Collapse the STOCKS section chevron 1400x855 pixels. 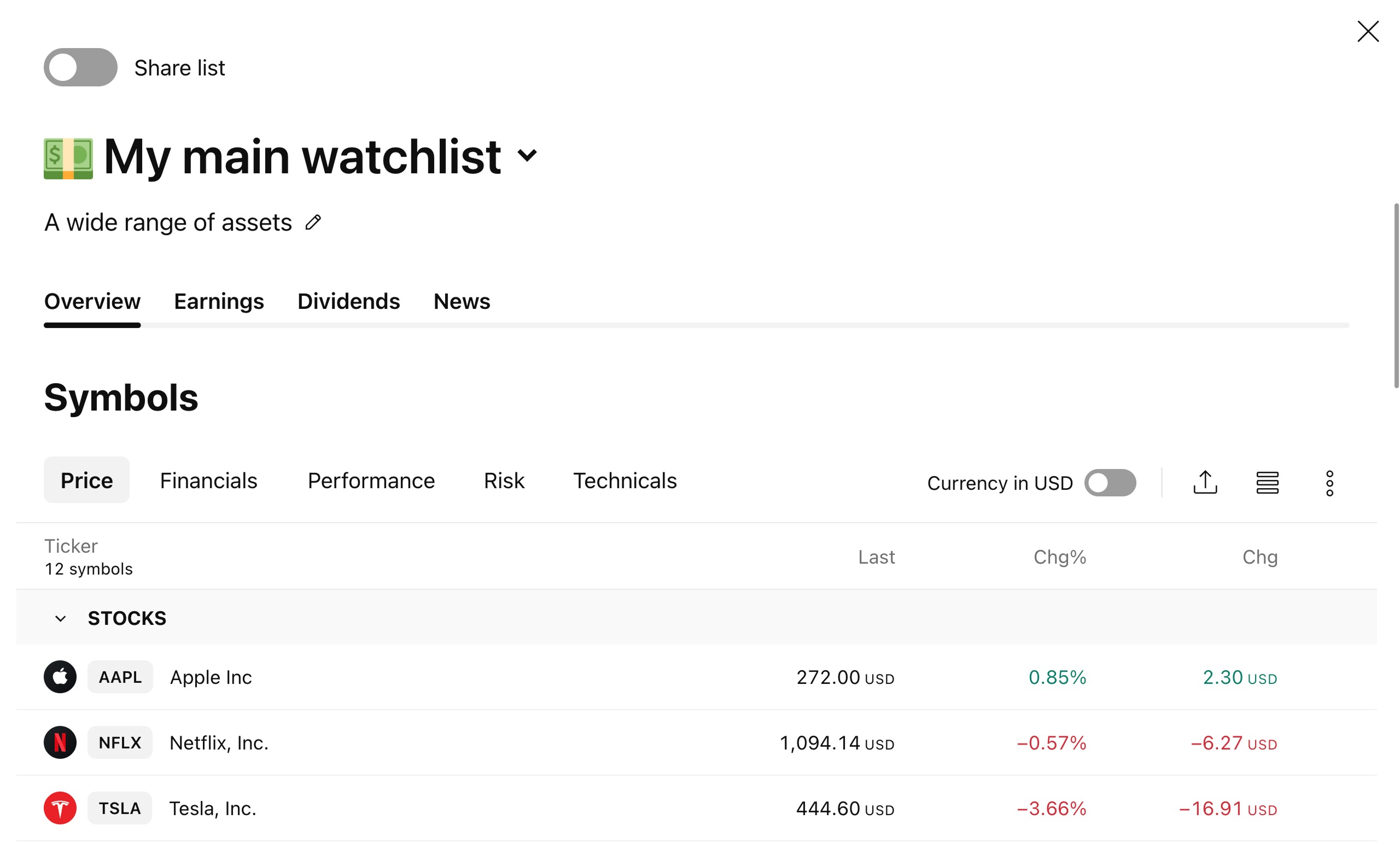60,618
